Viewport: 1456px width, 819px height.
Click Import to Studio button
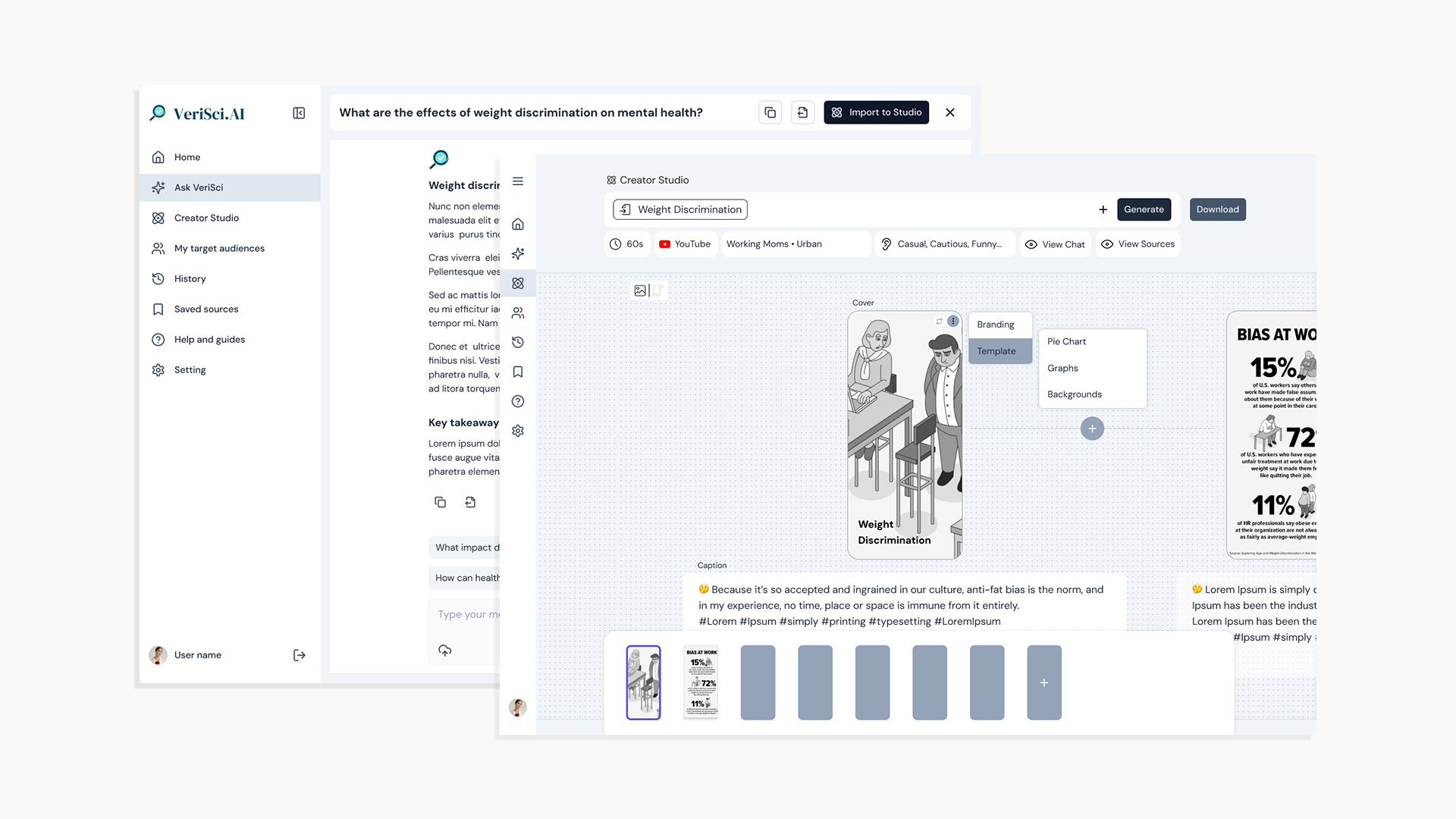coord(876,112)
